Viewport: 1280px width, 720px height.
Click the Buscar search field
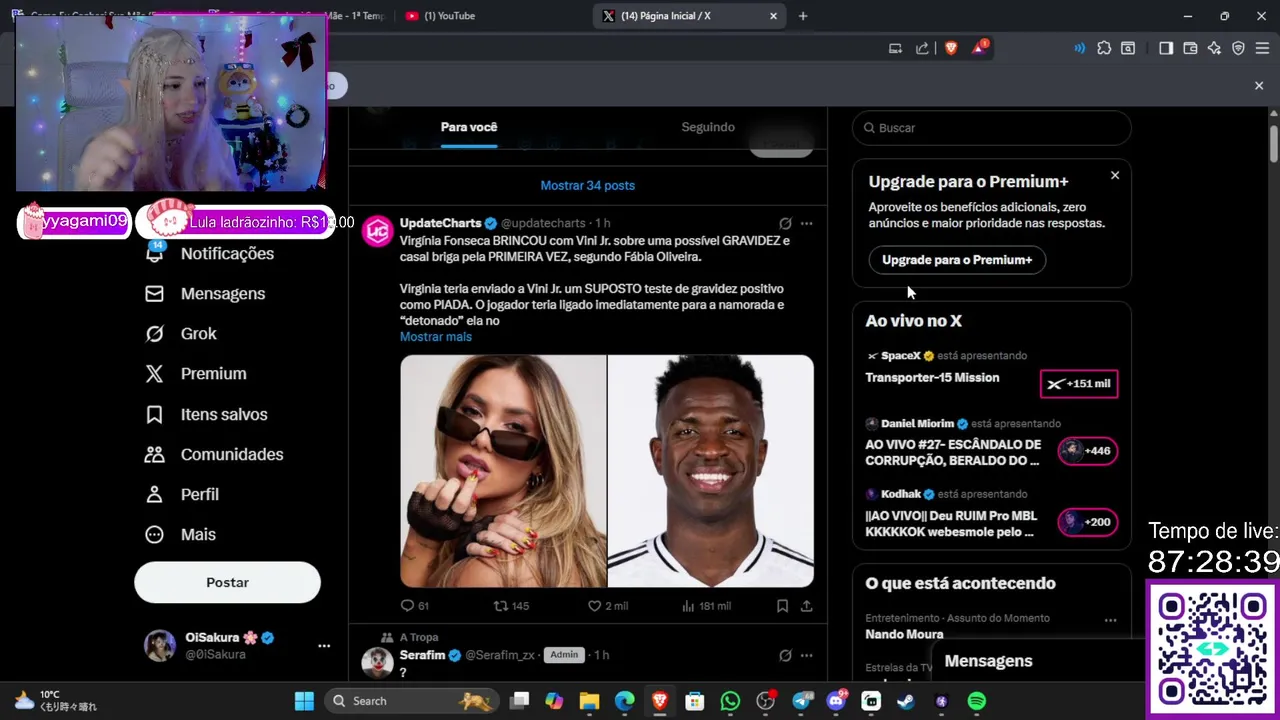pyautogui.click(x=992, y=128)
